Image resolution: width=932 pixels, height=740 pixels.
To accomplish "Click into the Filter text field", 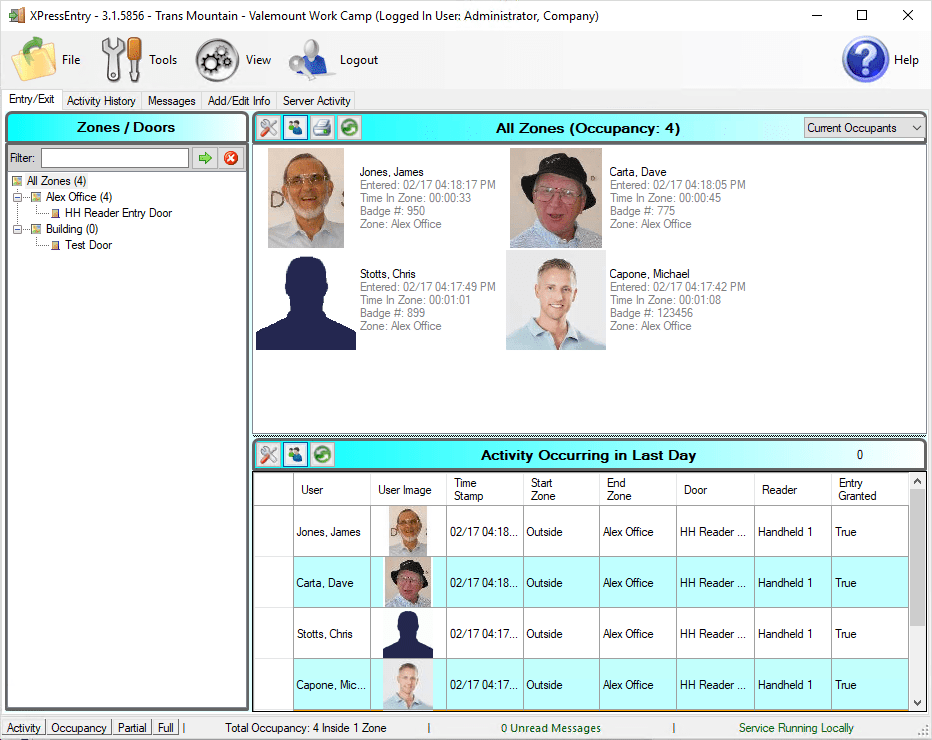I will (115, 158).
